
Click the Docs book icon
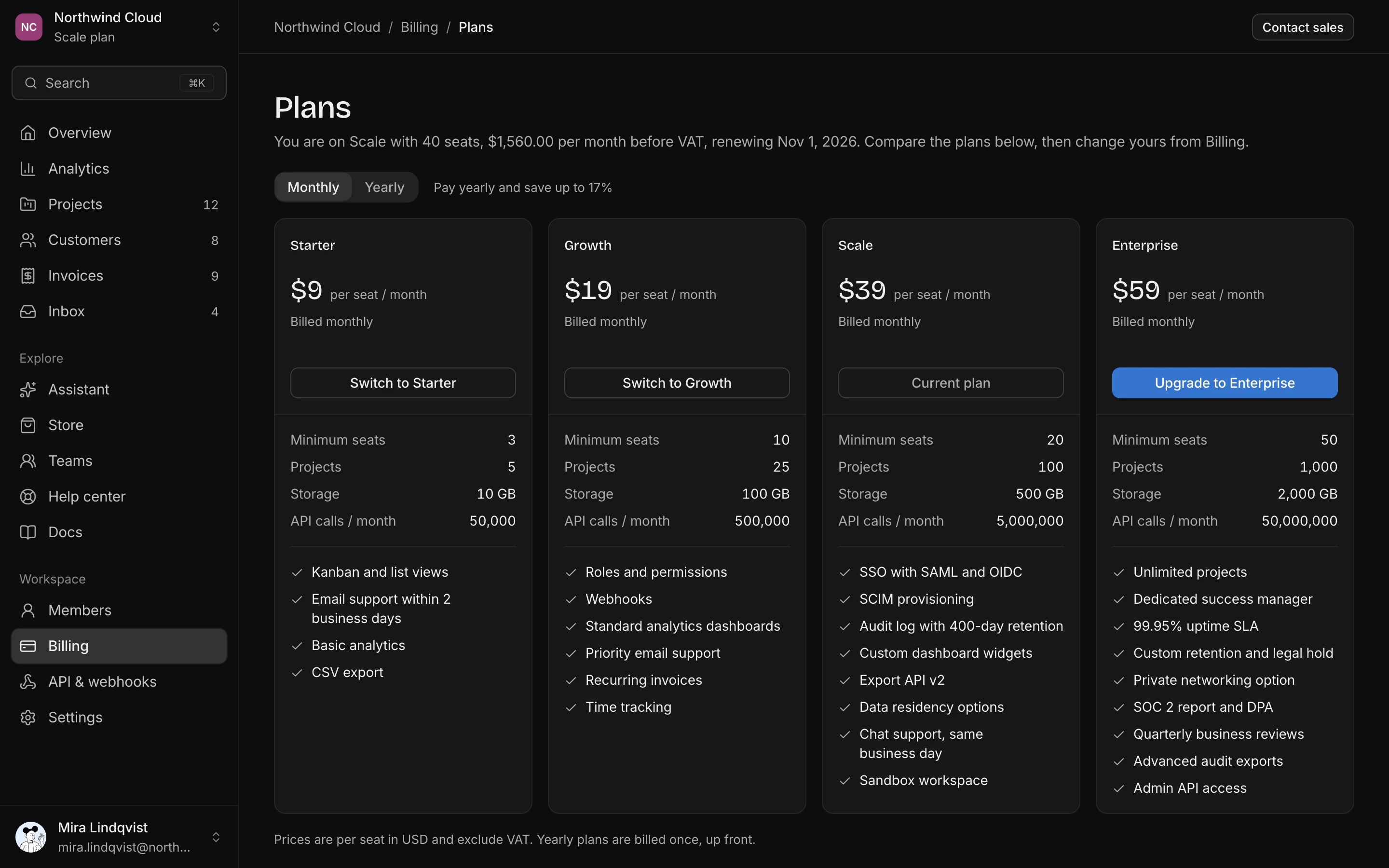point(28,532)
